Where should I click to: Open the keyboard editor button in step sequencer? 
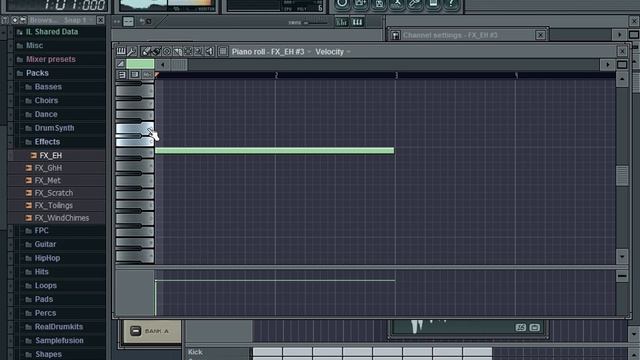(357, 22)
